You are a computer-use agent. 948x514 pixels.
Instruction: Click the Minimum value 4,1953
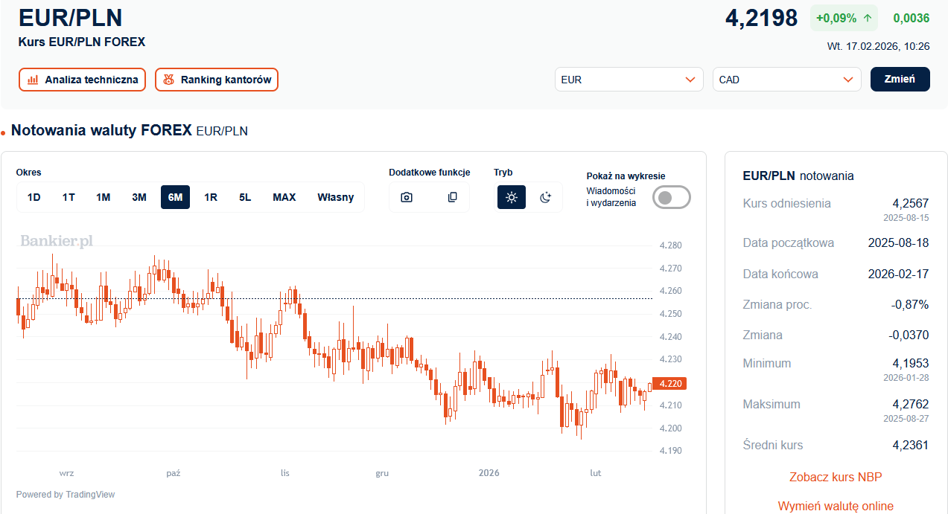911,363
